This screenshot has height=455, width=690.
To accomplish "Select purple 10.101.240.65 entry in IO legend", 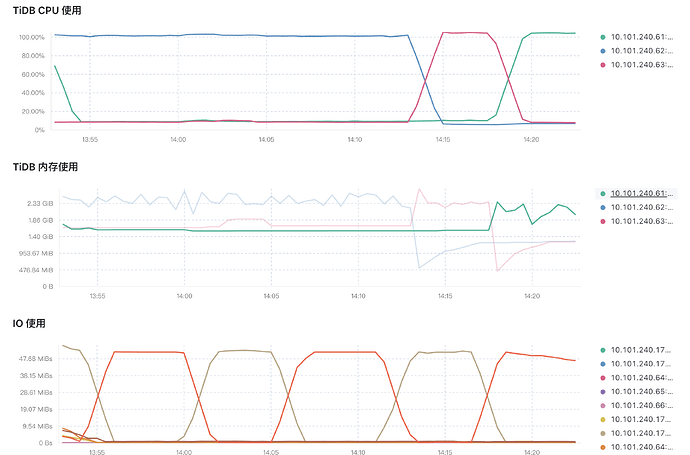I will pos(644,391).
